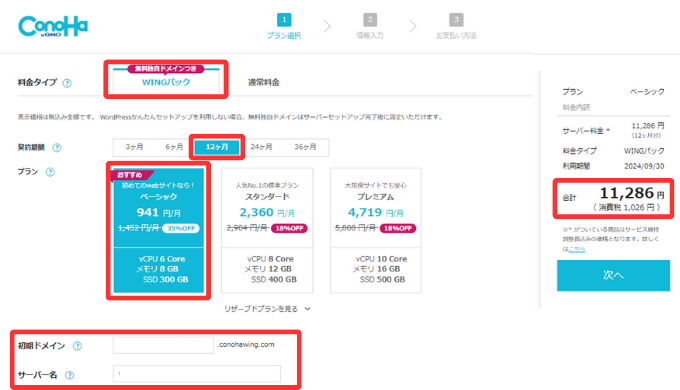Select the スタンダード plan card
Viewport: 680px width, 390px height.
click(x=267, y=230)
